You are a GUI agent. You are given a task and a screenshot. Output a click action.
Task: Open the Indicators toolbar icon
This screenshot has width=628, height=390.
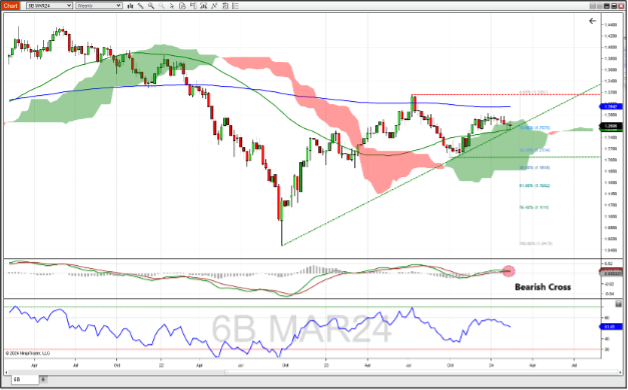(203, 6)
